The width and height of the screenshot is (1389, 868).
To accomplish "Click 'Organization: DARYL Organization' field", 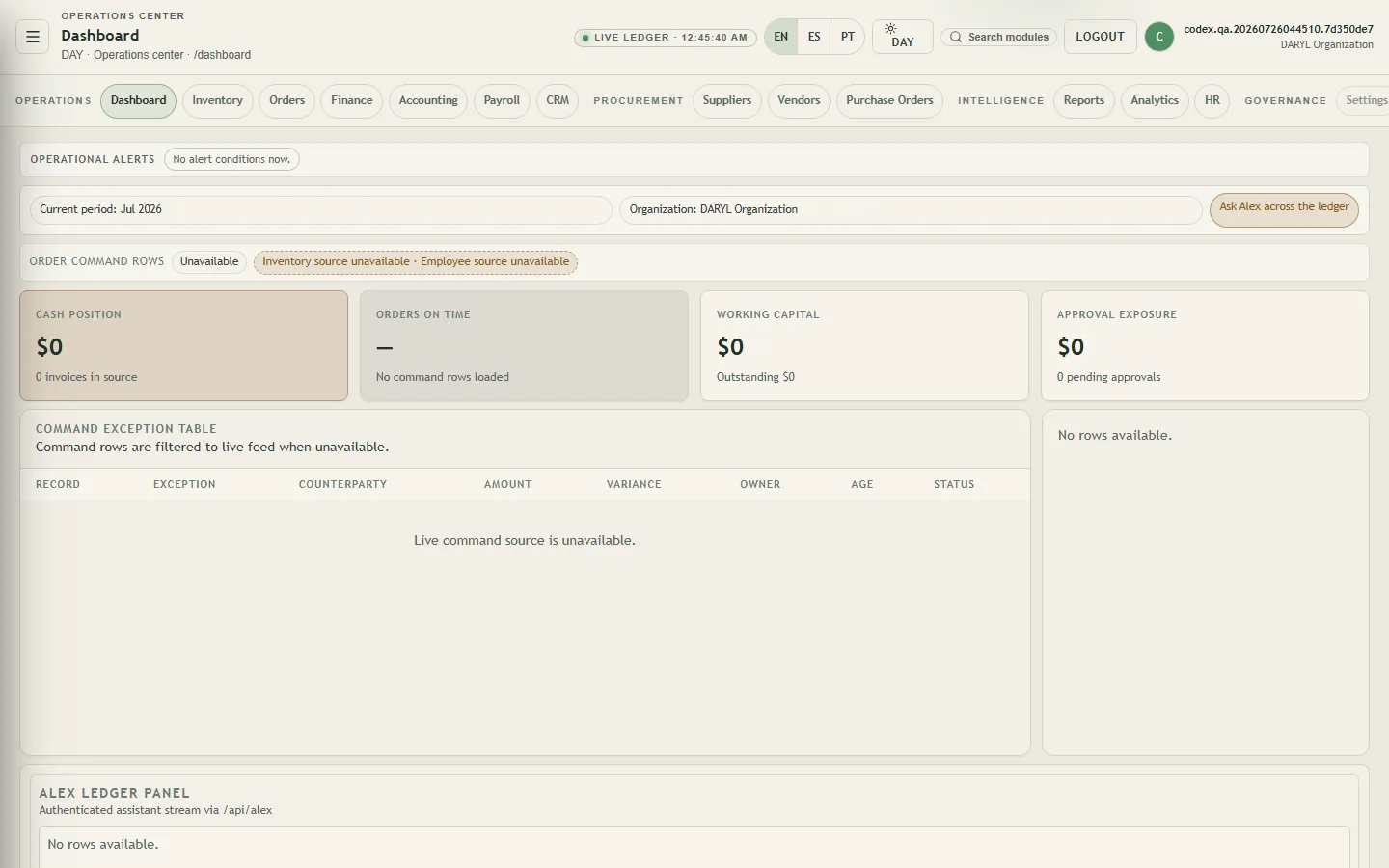I will click(x=911, y=209).
